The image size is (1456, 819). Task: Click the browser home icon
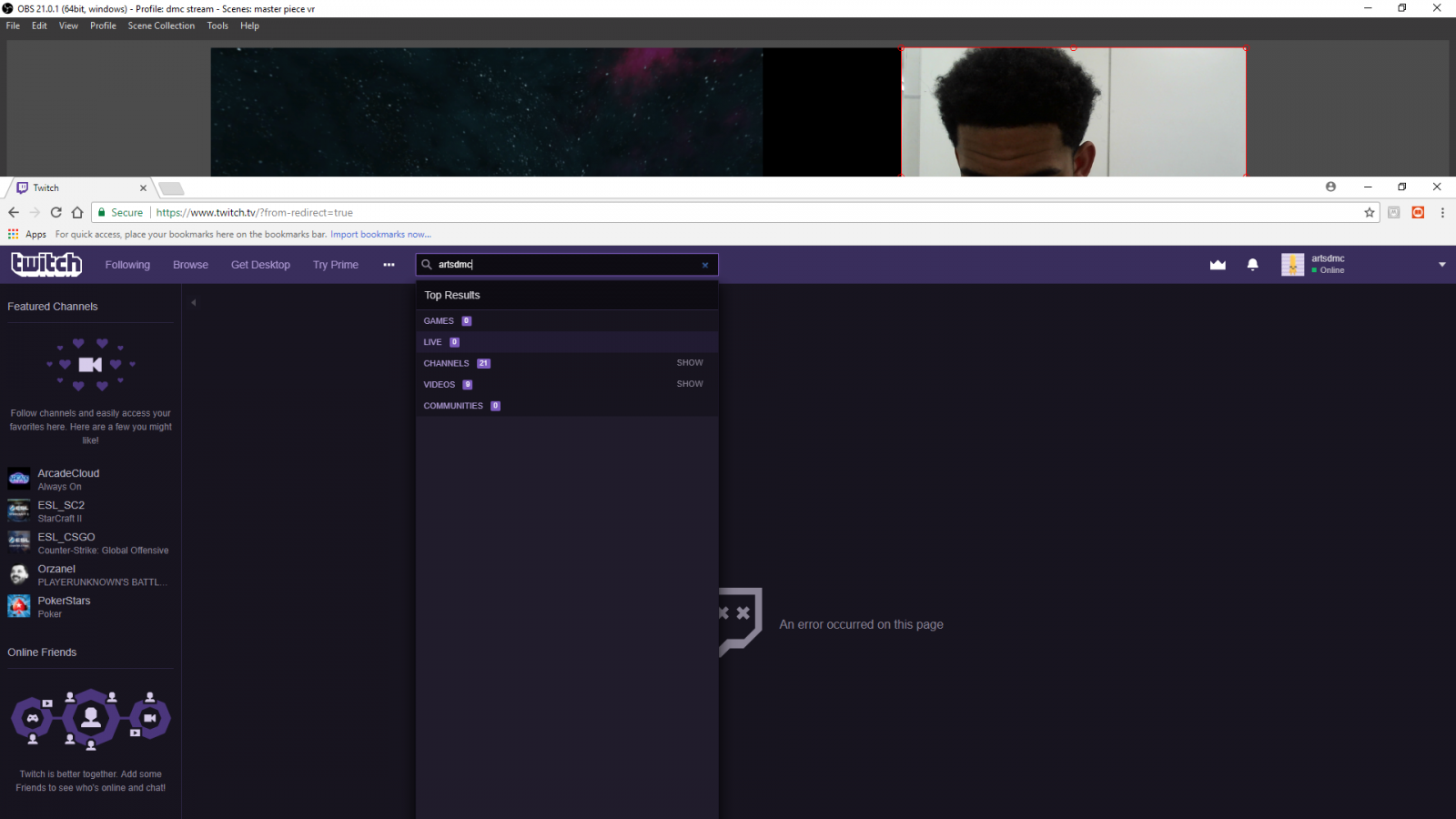coord(77,212)
